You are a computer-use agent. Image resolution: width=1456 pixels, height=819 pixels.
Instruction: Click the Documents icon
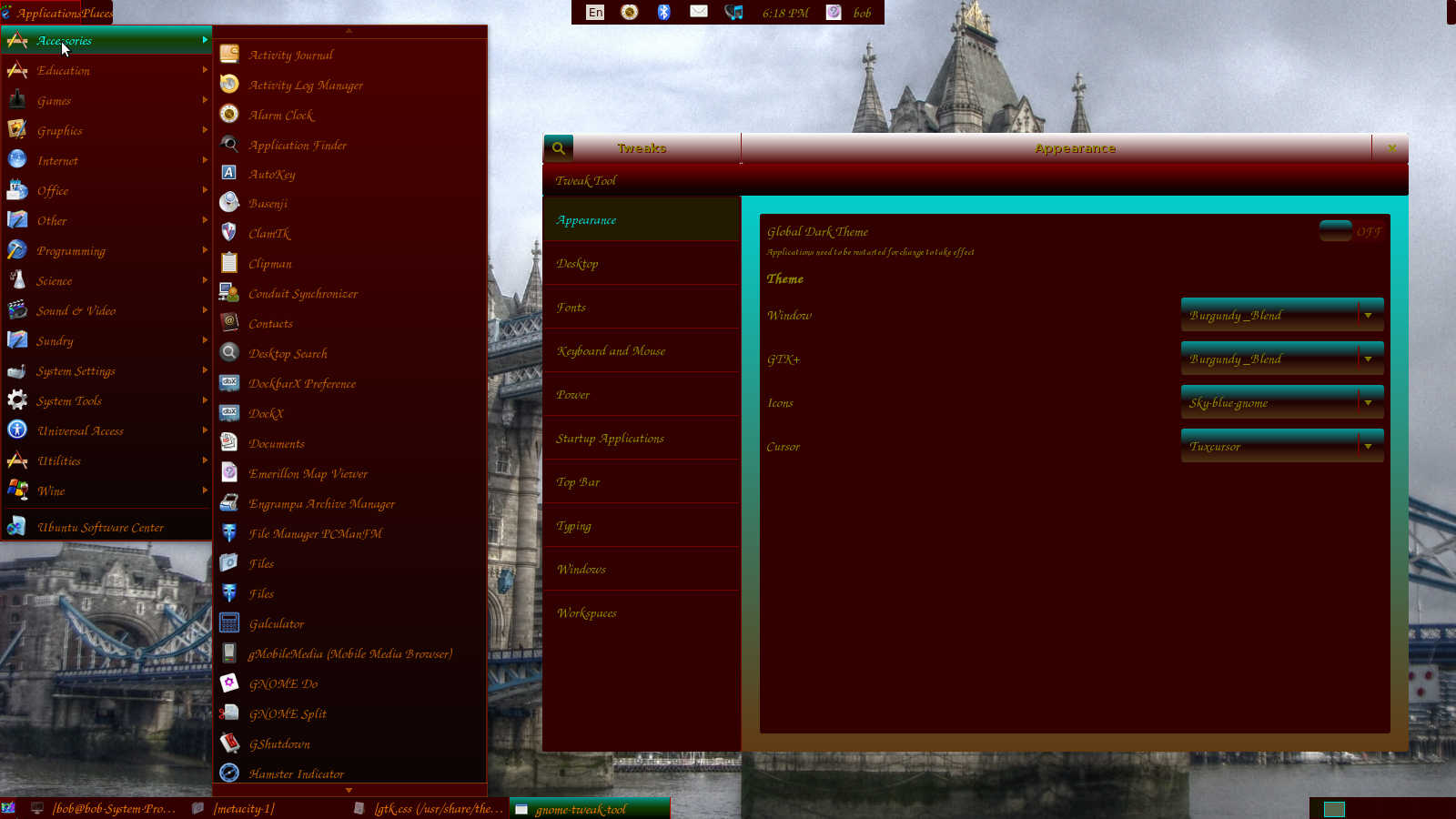click(x=229, y=442)
